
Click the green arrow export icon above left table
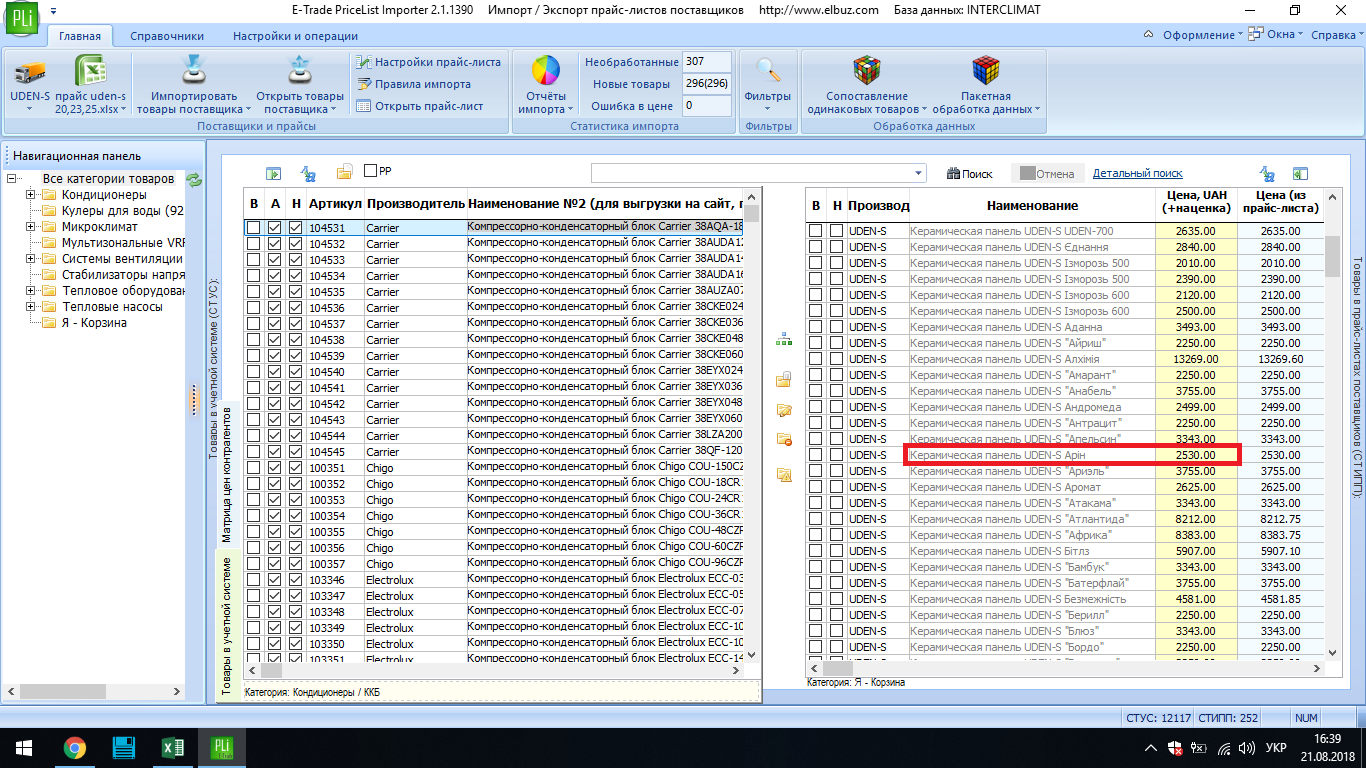coord(273,173)
